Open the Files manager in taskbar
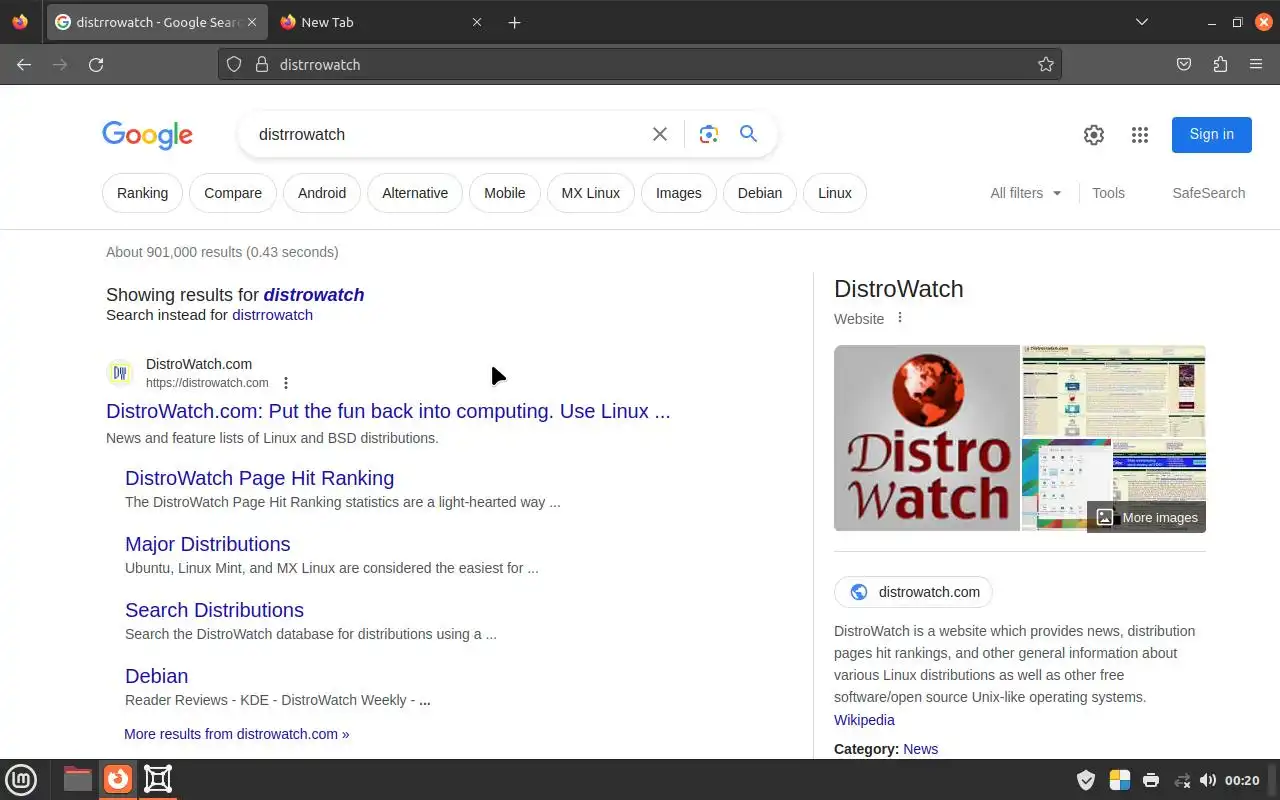 tap(78, 779)
